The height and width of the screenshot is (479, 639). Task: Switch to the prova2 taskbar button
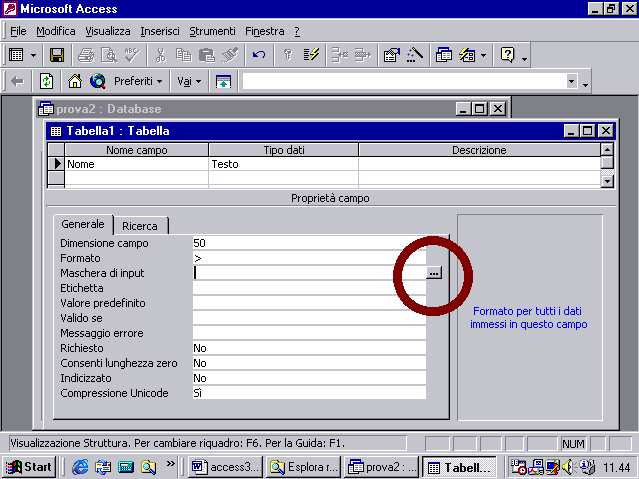point(381,467)
